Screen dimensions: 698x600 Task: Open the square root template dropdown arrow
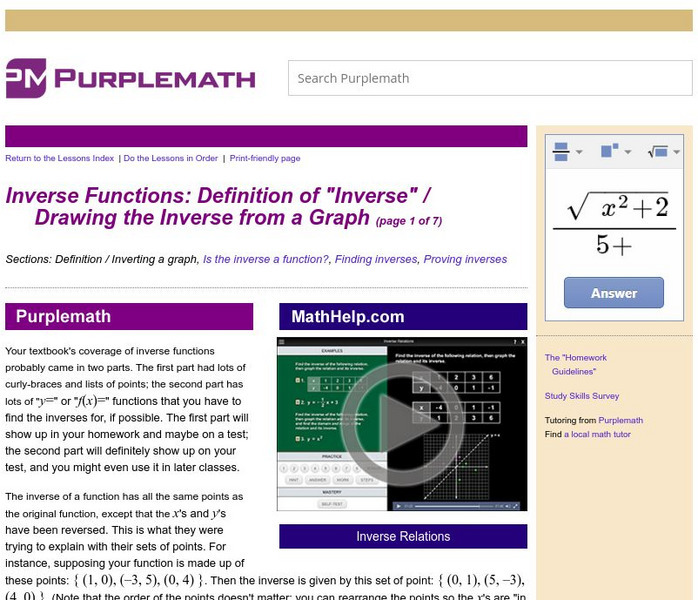[x=676, y=152]
